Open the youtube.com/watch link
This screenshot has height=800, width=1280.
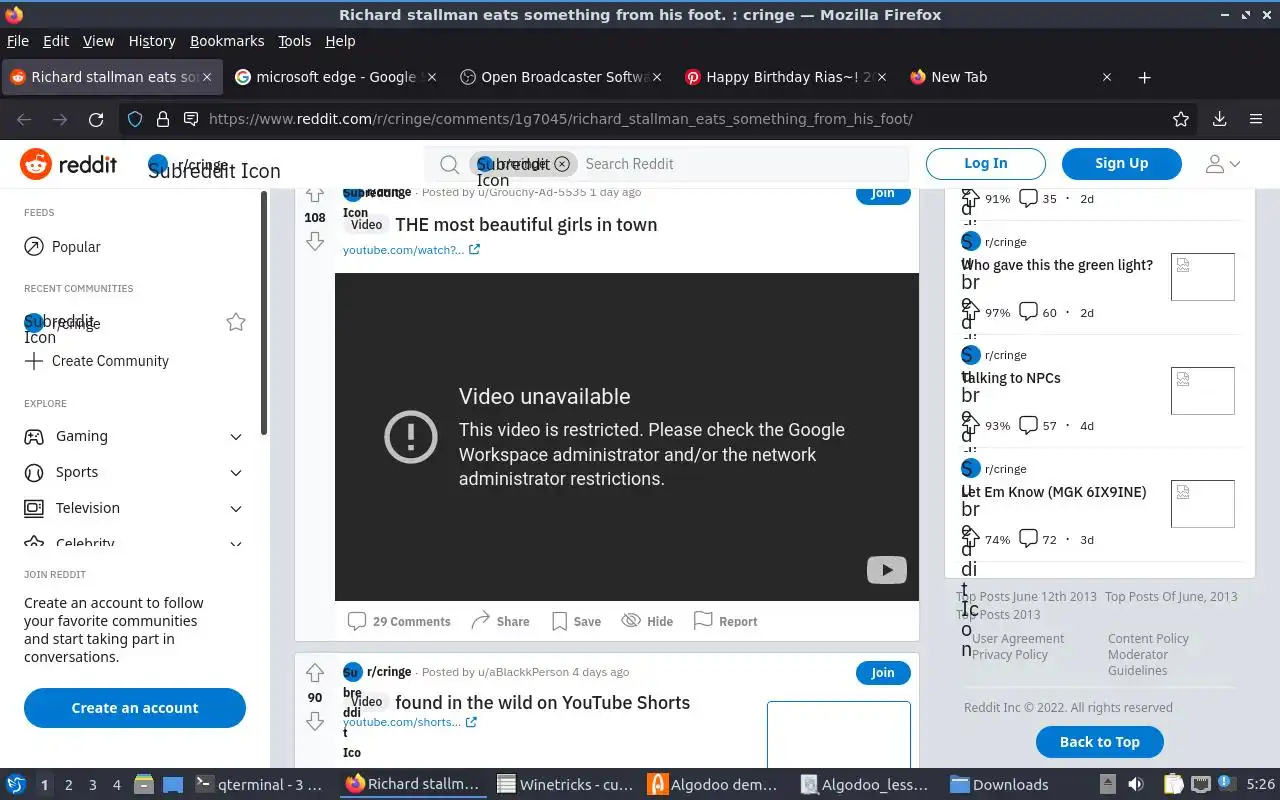pos(411,250)
